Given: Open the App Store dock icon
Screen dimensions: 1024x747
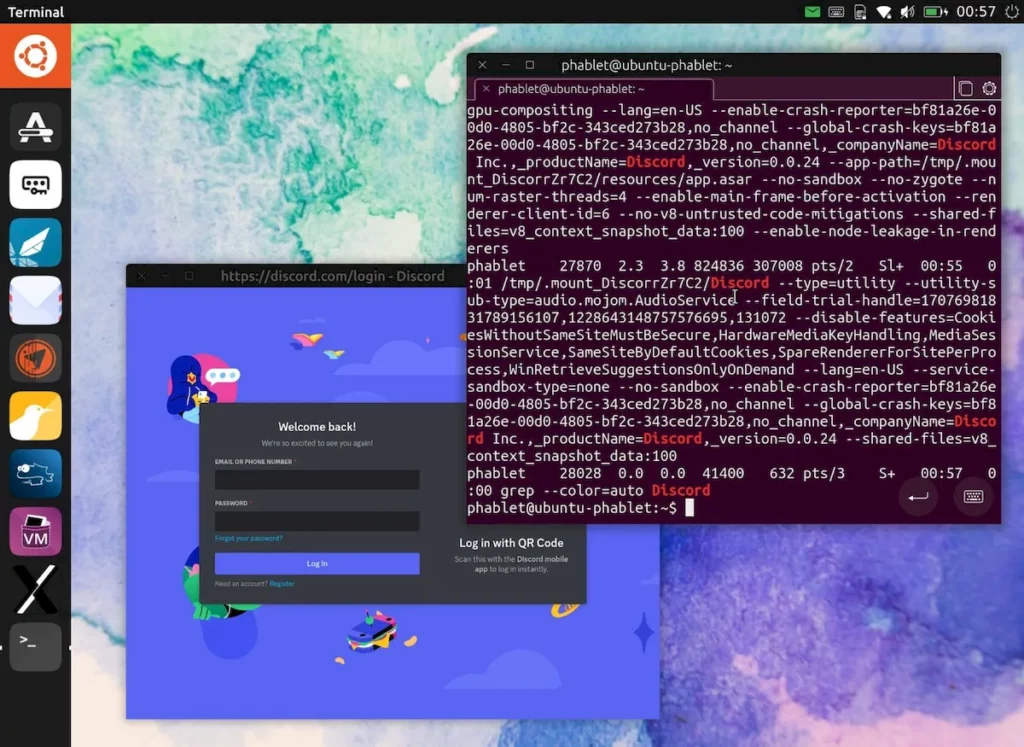Looking at the screenshot, I should 35,127.
